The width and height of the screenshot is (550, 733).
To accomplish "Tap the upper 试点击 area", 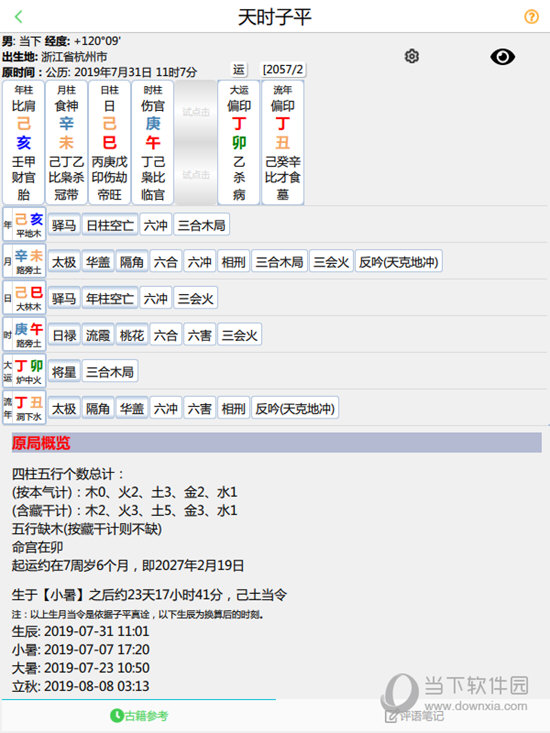I will pyautogui.click(x=196, y=112).
